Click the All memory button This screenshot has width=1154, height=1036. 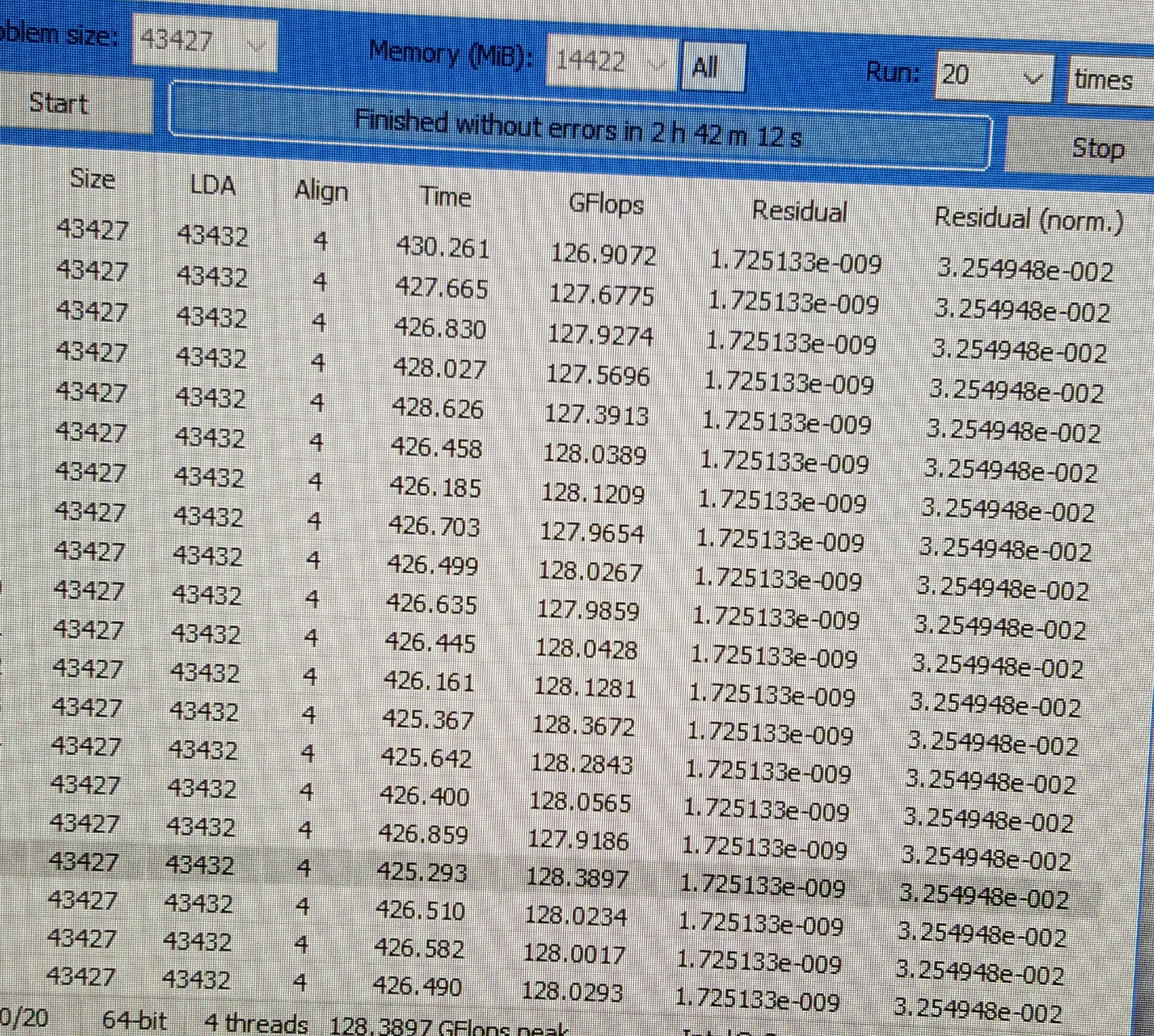click(x=713, y=68)
